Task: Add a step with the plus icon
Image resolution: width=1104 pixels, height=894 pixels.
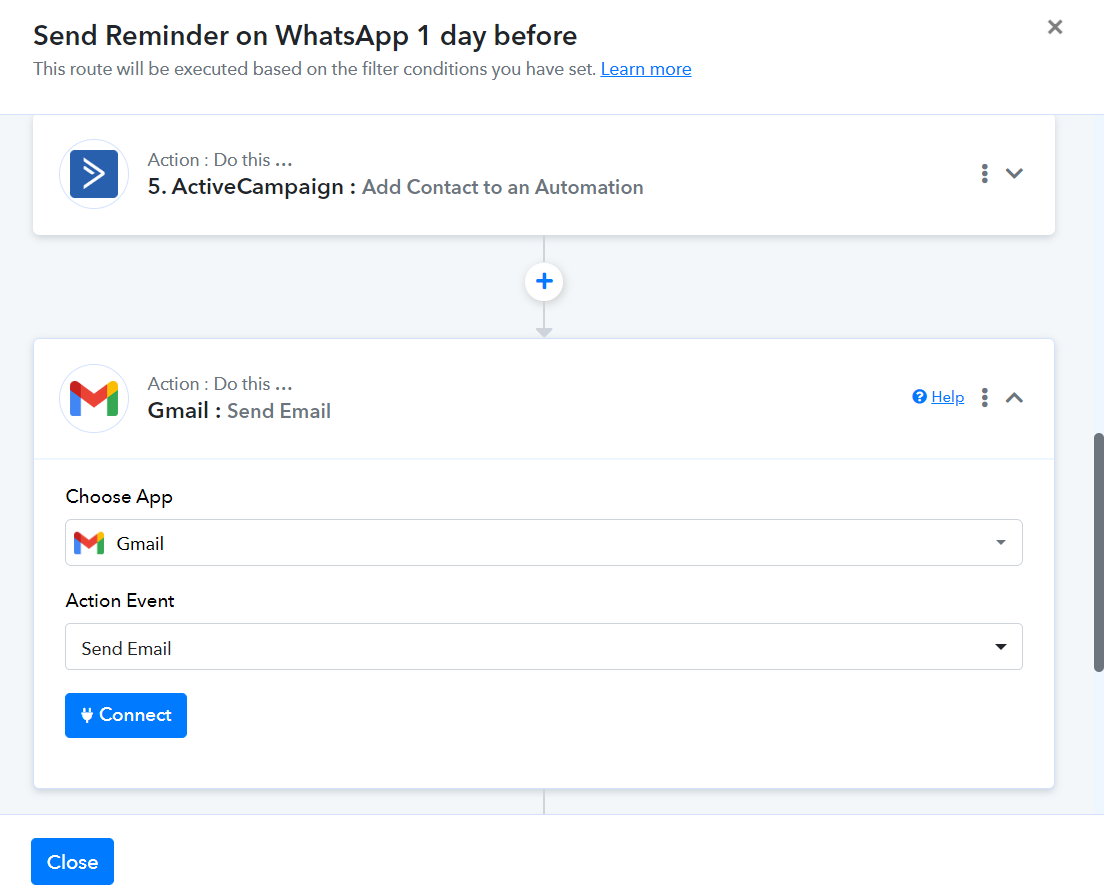Action: [x=544, y=282]
